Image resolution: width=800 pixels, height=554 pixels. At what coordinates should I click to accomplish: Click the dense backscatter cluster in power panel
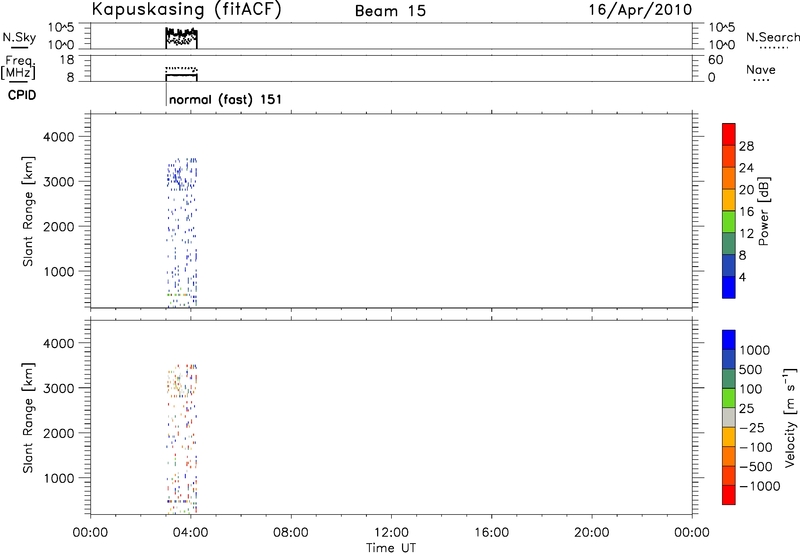pyautogui.click(x=177, y=179)
